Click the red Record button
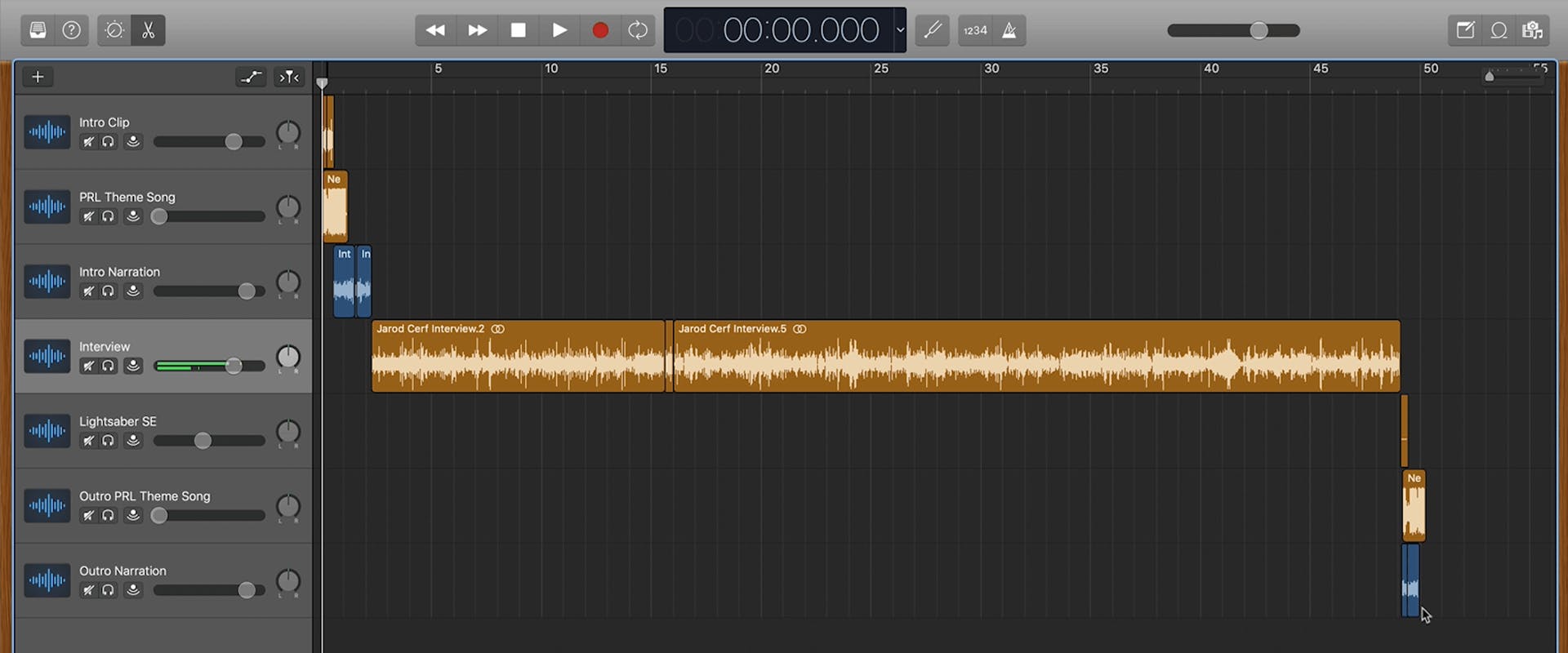 click(600, 30)
